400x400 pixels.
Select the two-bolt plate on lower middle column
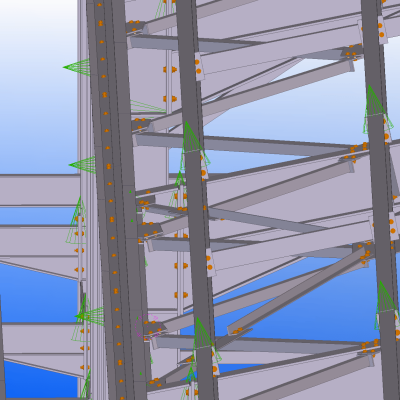210,263
